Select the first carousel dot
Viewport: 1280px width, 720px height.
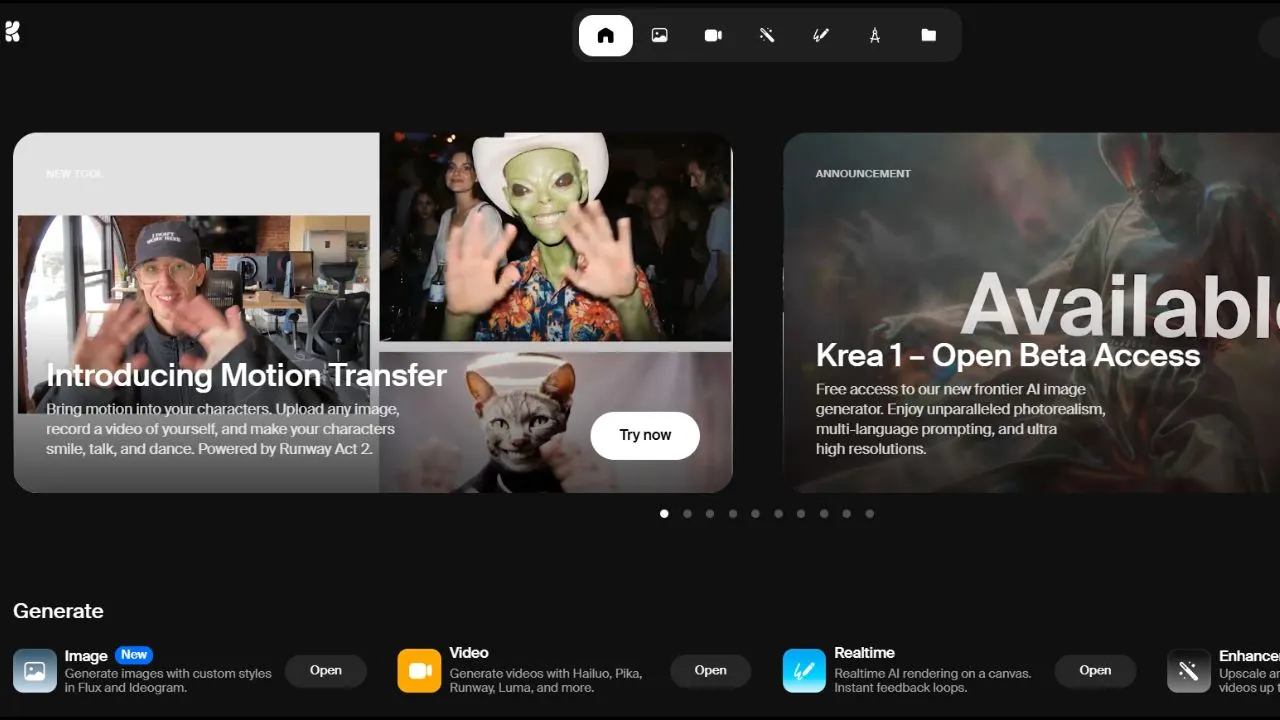664,514
